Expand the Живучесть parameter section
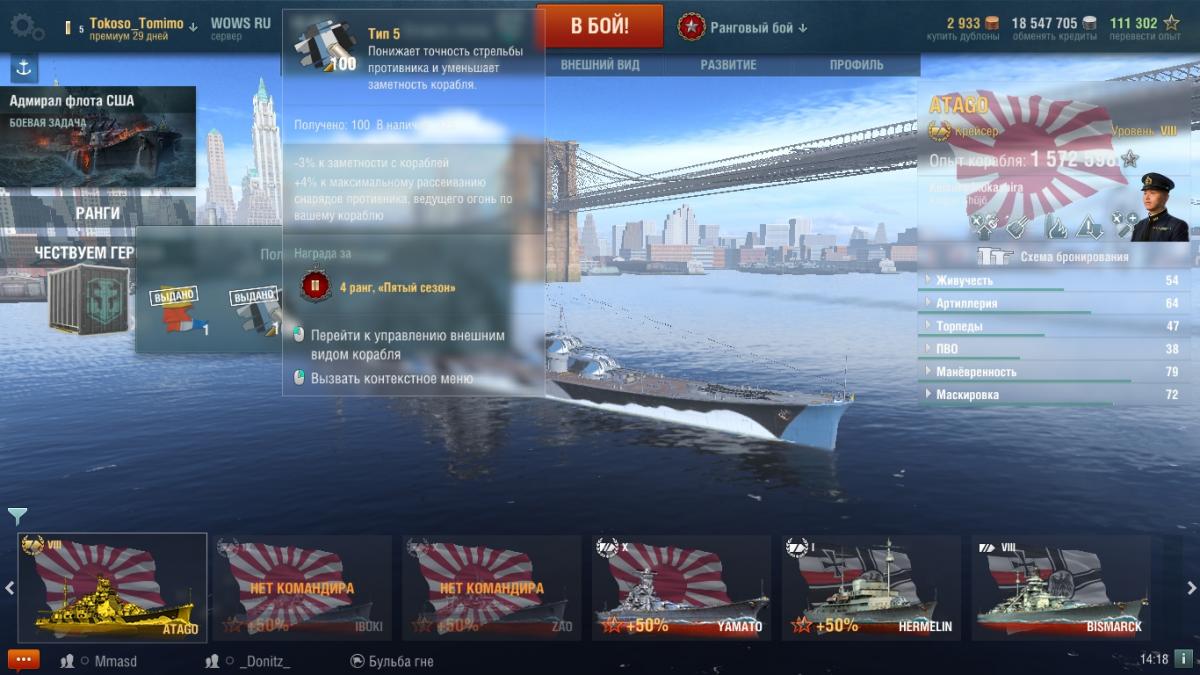This screenshot has height=675, width=1200. (1052, 280)
